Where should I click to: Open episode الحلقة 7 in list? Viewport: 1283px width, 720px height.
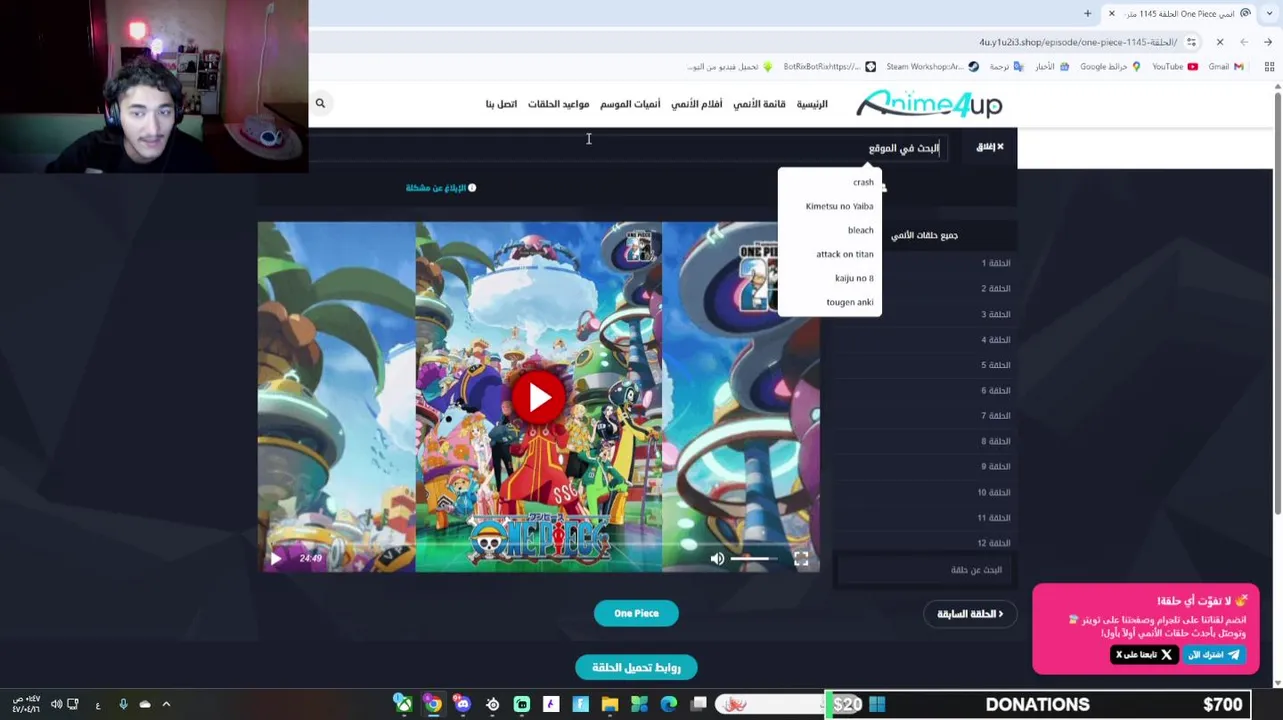click(995, 415)
